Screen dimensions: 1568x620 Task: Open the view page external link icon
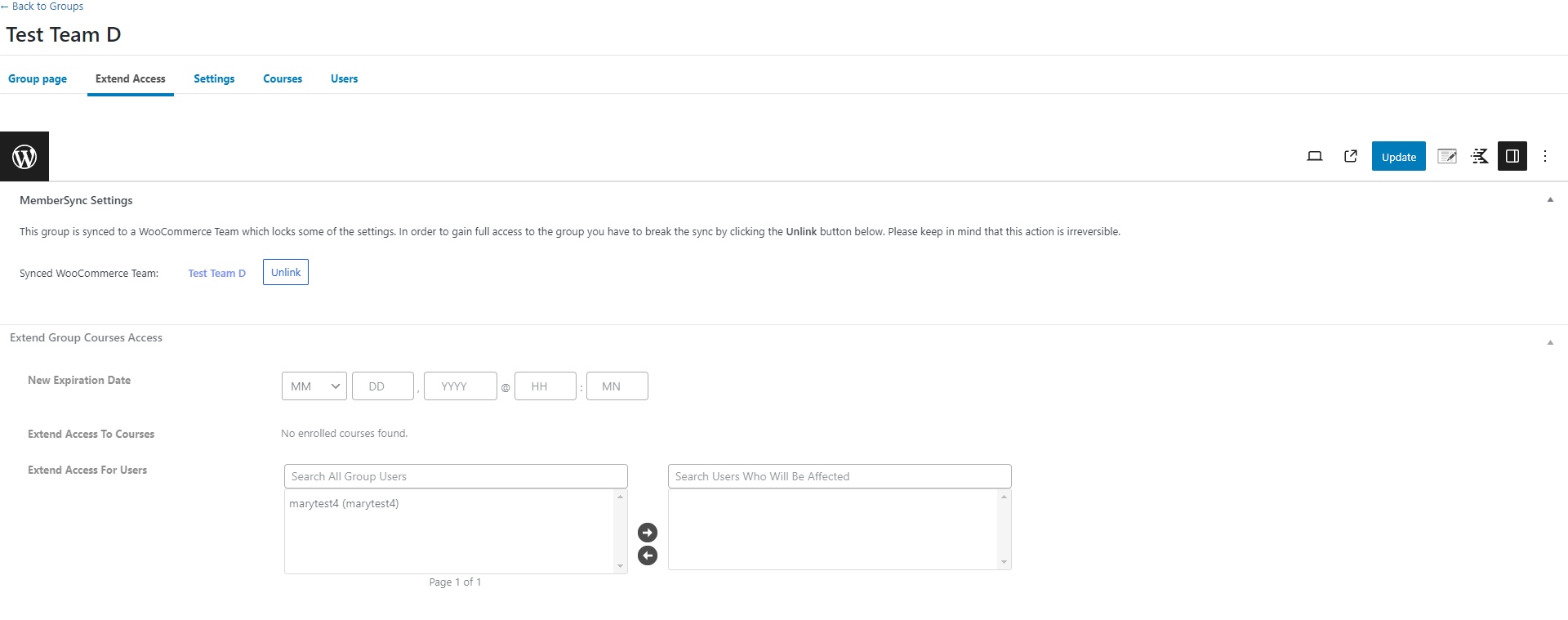[x=1351, y=156]
